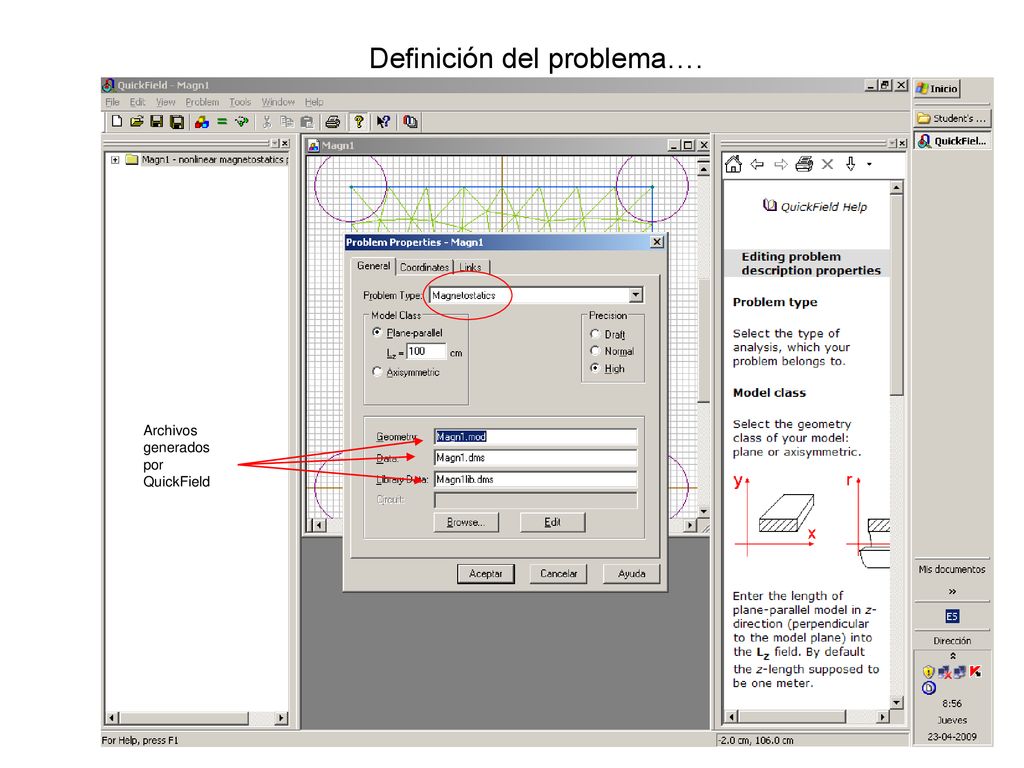
Task: Click the New document toolbar icon
Action: point(117,121)
